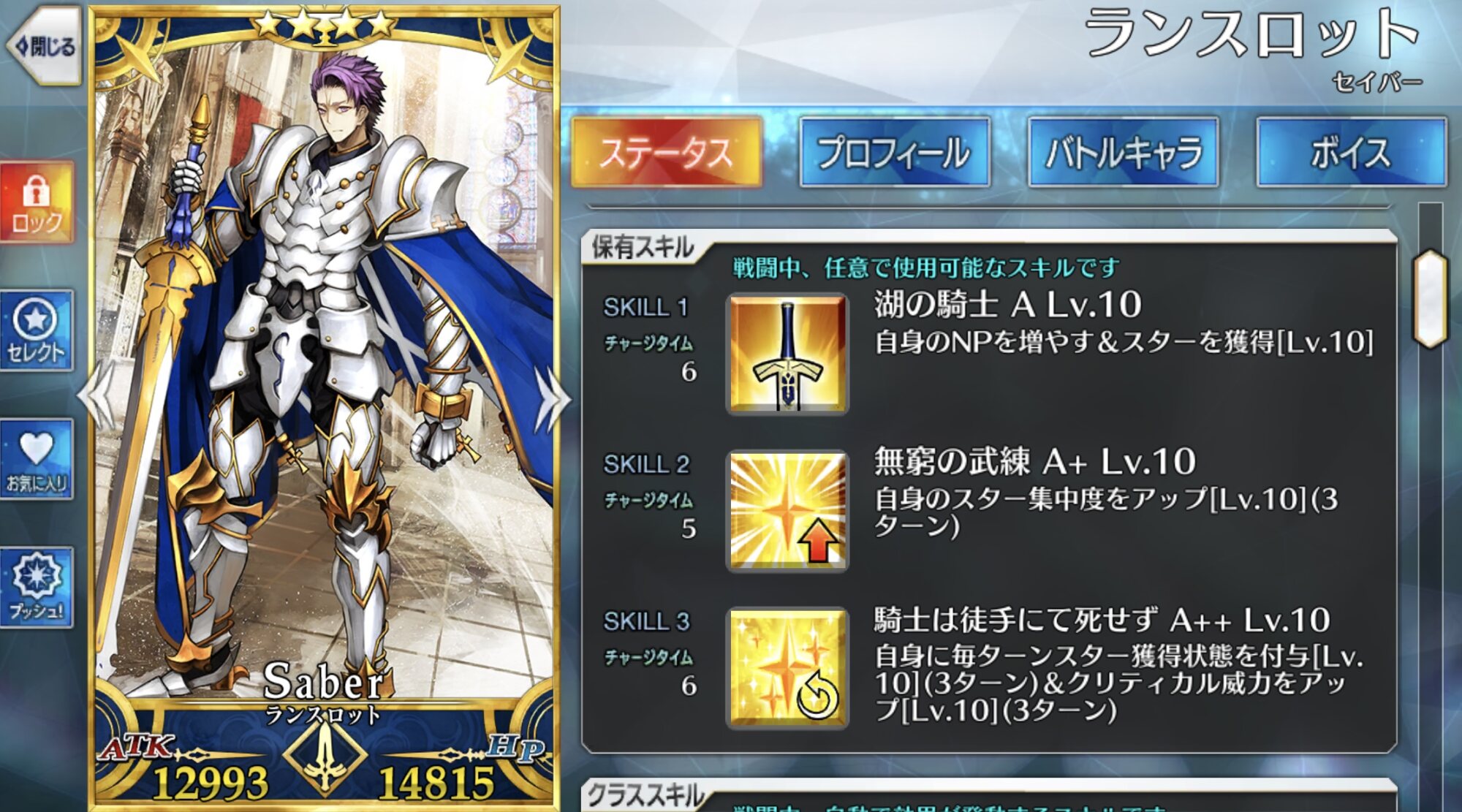This screenshot has height=812, width=1462.
Task: Open the ボイス tab
Action: [1351, 152]
